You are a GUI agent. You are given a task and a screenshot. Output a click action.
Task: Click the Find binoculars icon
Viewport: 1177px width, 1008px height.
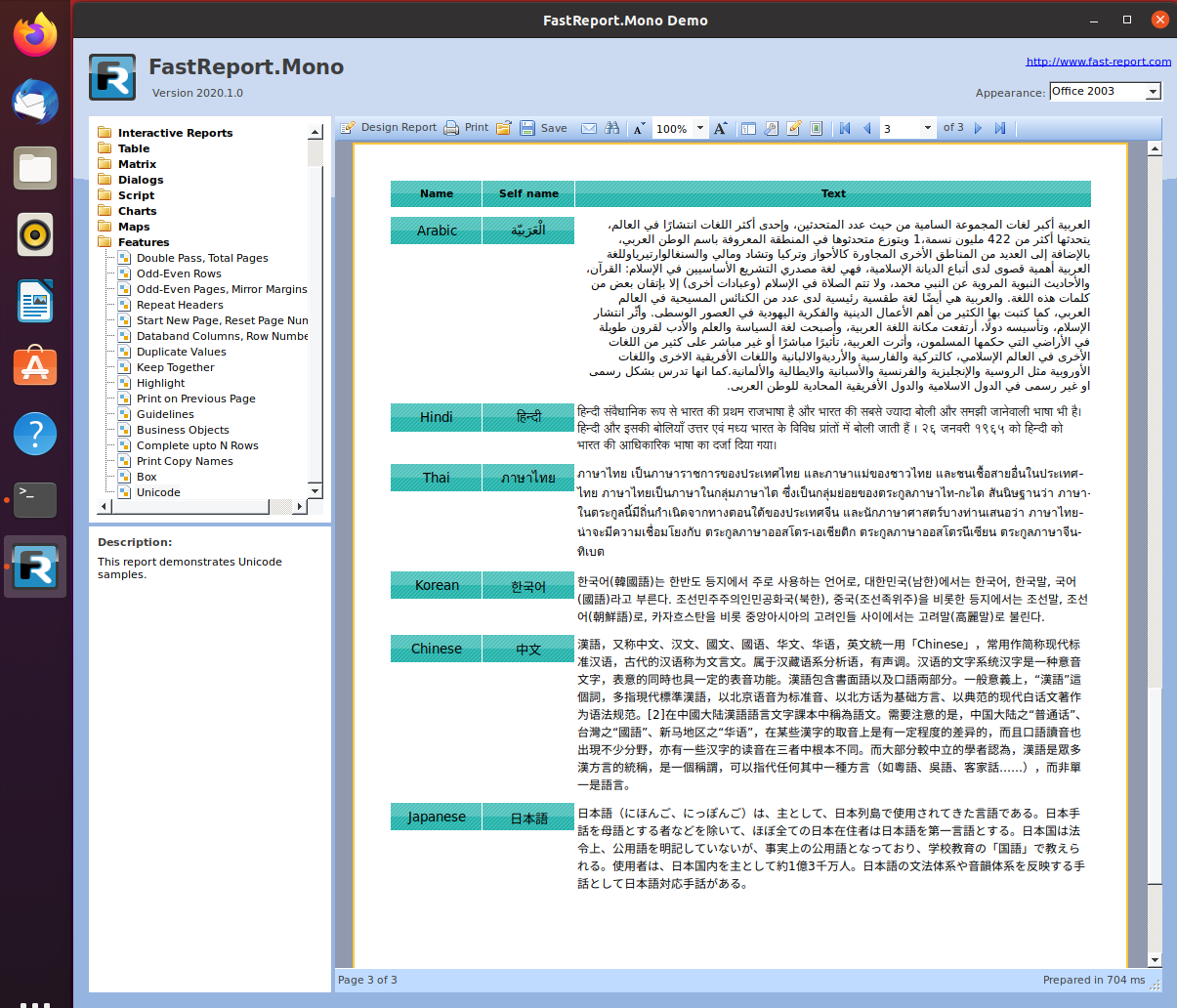(x=612, y=128)
